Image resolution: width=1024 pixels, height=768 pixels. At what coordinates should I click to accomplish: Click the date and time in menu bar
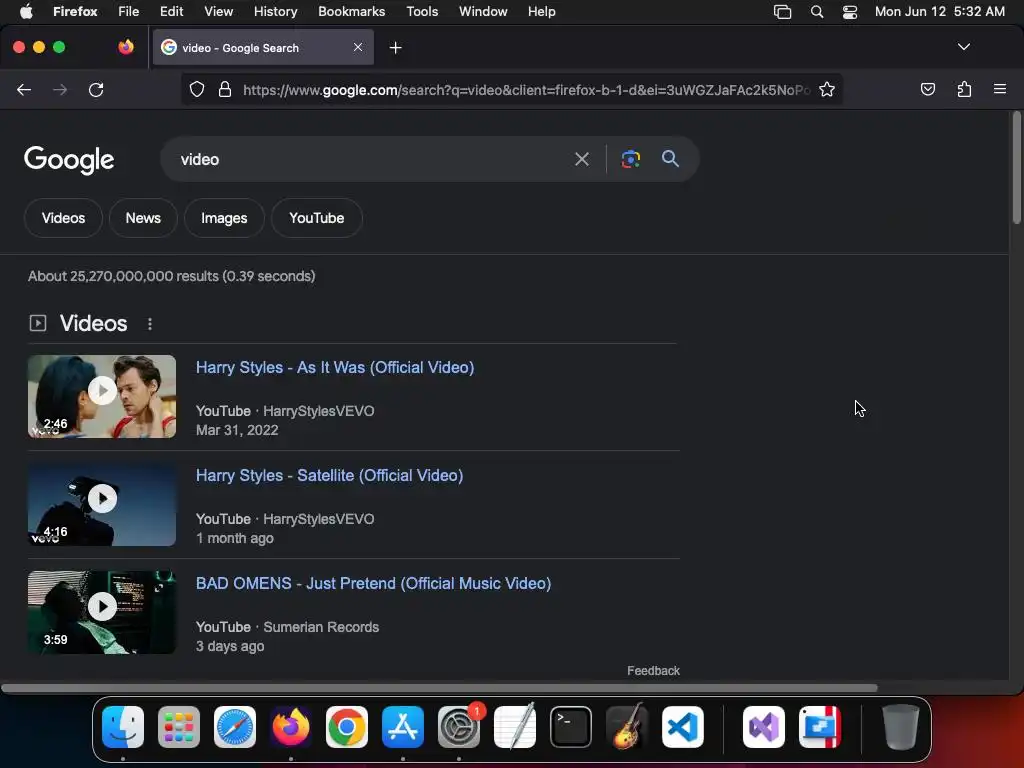pyautogui.click(x=940, y=12)
